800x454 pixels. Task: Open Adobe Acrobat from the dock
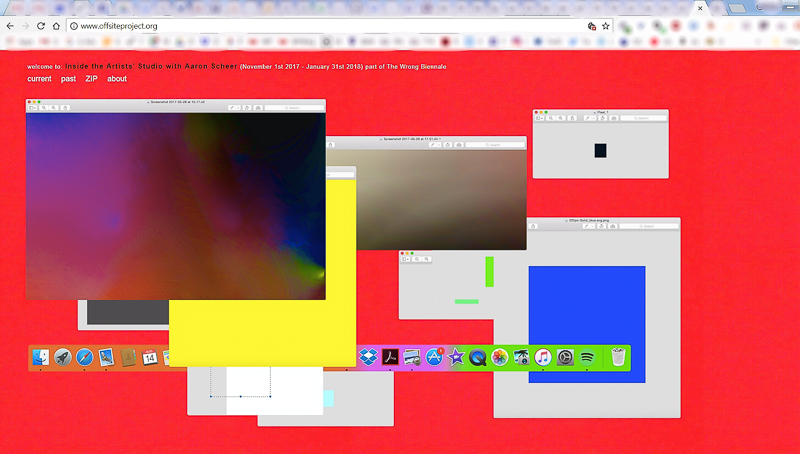[x=390, y=357]
